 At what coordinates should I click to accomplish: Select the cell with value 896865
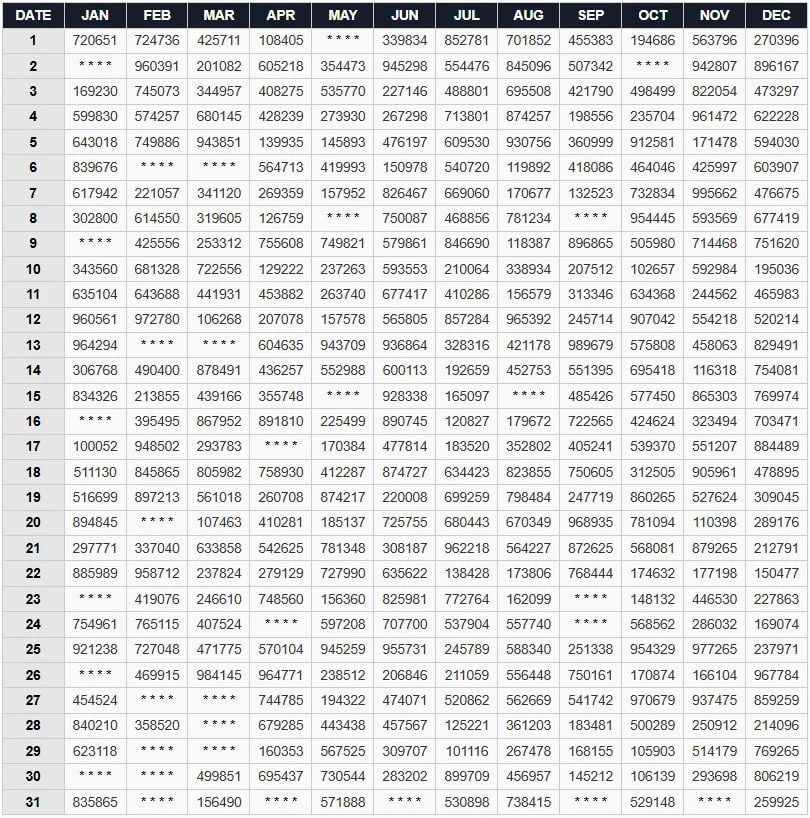(x=590, y=244)
